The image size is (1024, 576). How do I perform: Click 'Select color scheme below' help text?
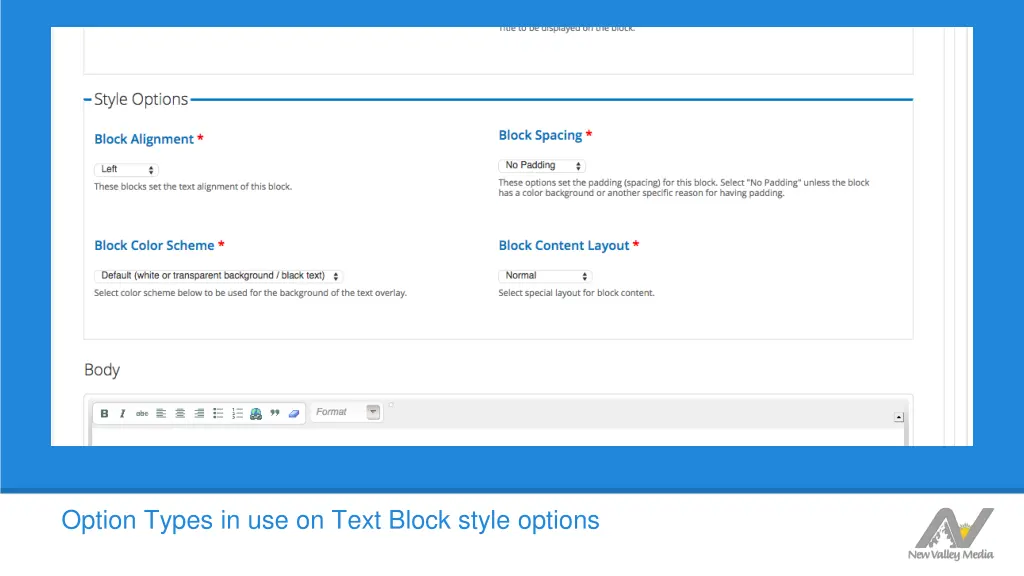250,293
